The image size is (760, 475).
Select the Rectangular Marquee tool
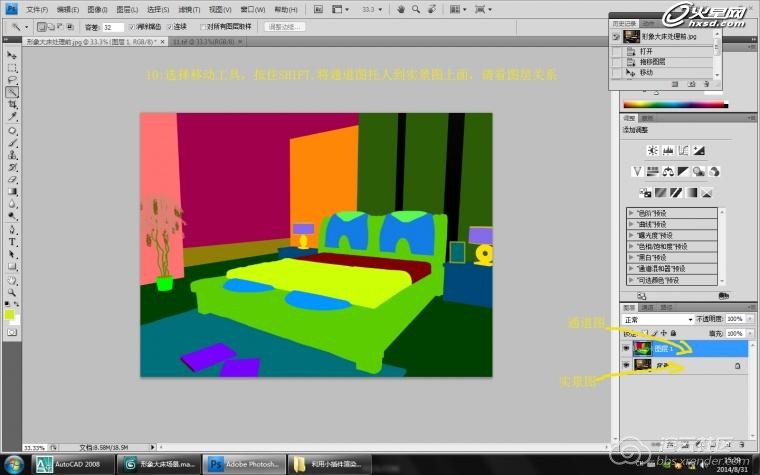pos(12,68)
